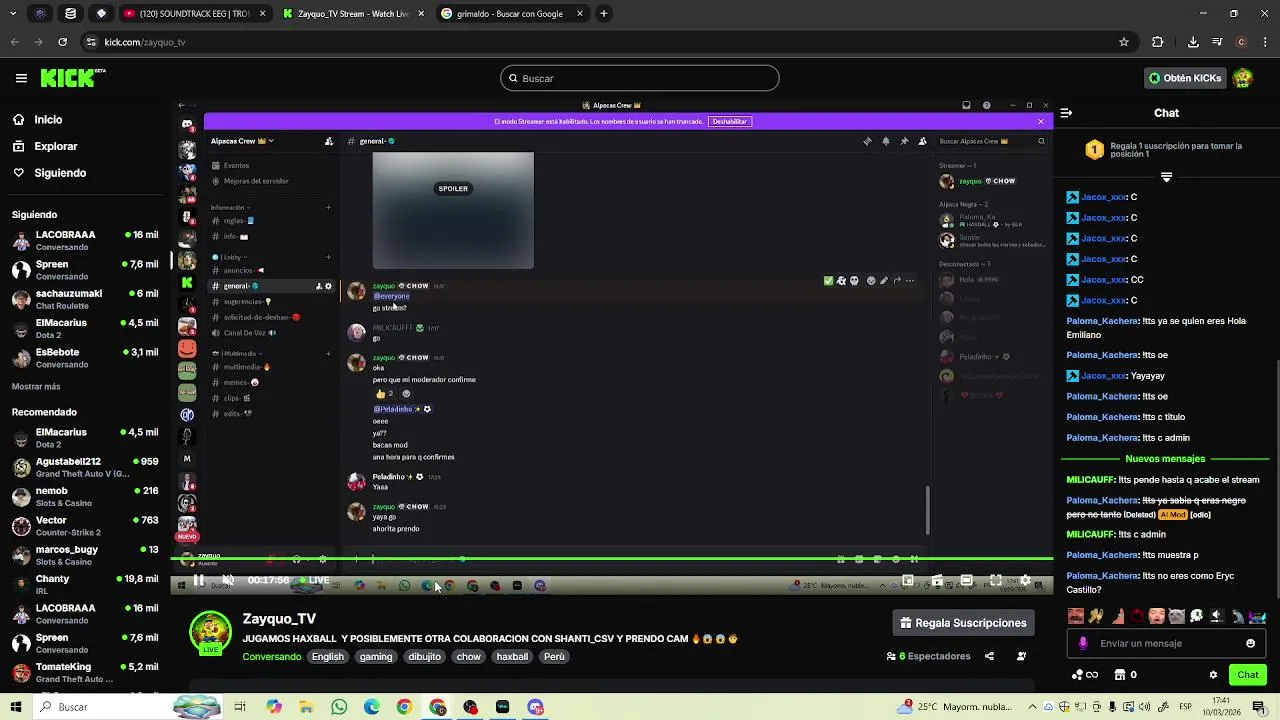Image resolution: width=1280 pixels, height=720 pixels.
Task: Pause the live stream player
Action: coord(199,580)
